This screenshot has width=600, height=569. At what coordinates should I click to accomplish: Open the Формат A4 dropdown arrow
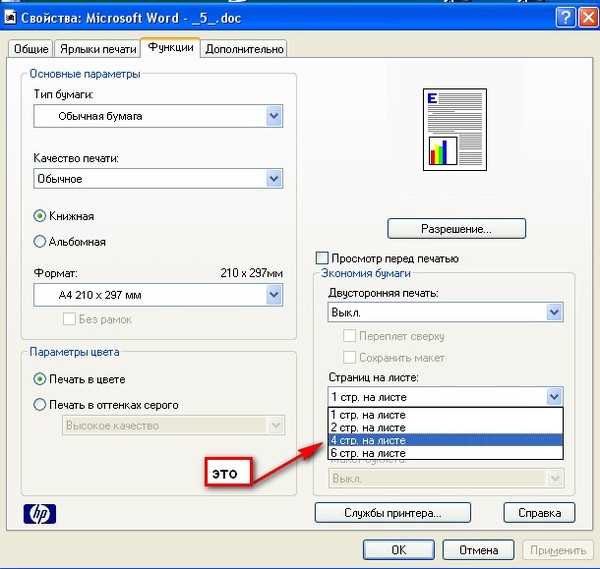point(274,295)
